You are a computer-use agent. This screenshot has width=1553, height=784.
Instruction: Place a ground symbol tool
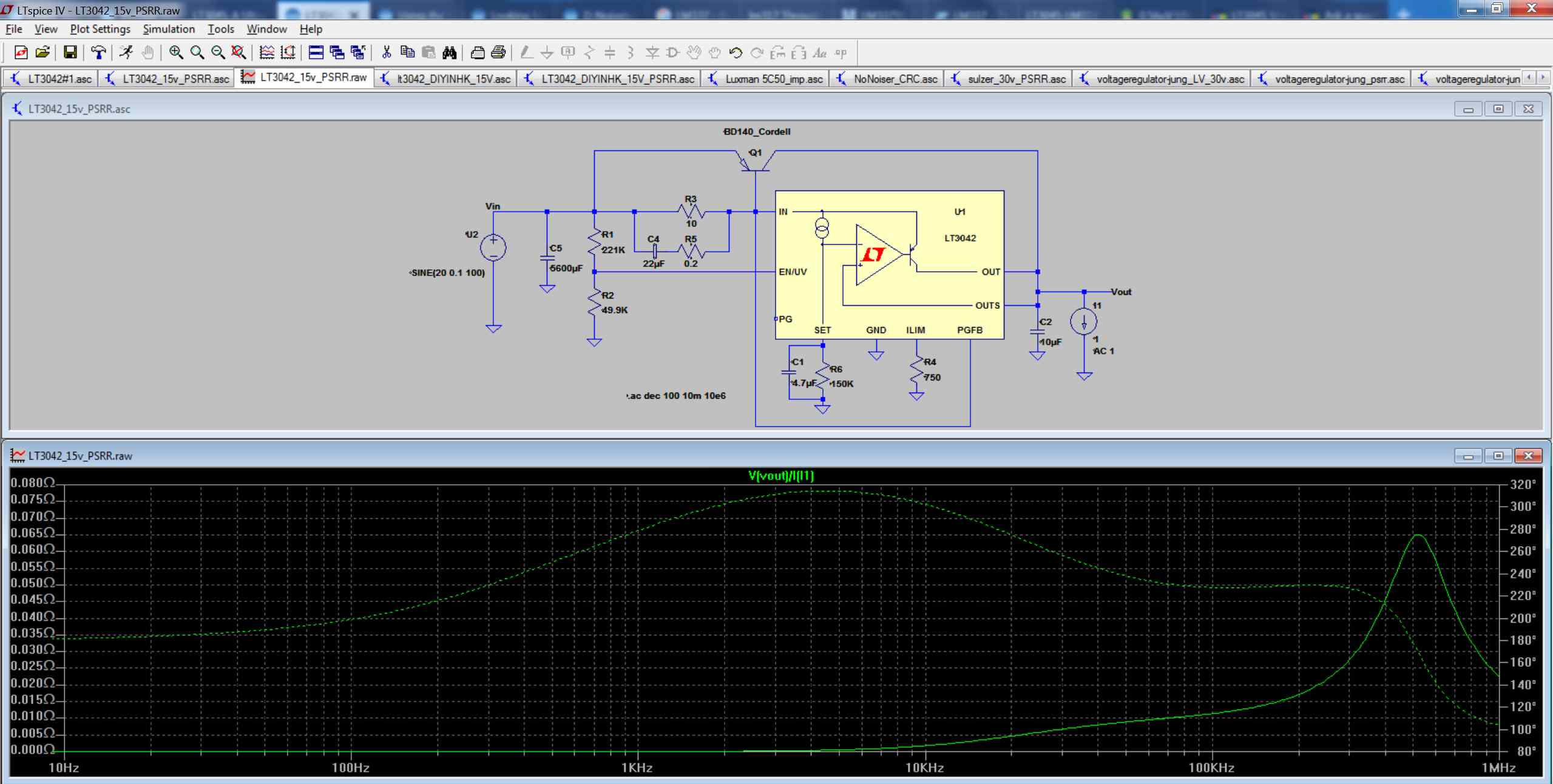(547, 53)
